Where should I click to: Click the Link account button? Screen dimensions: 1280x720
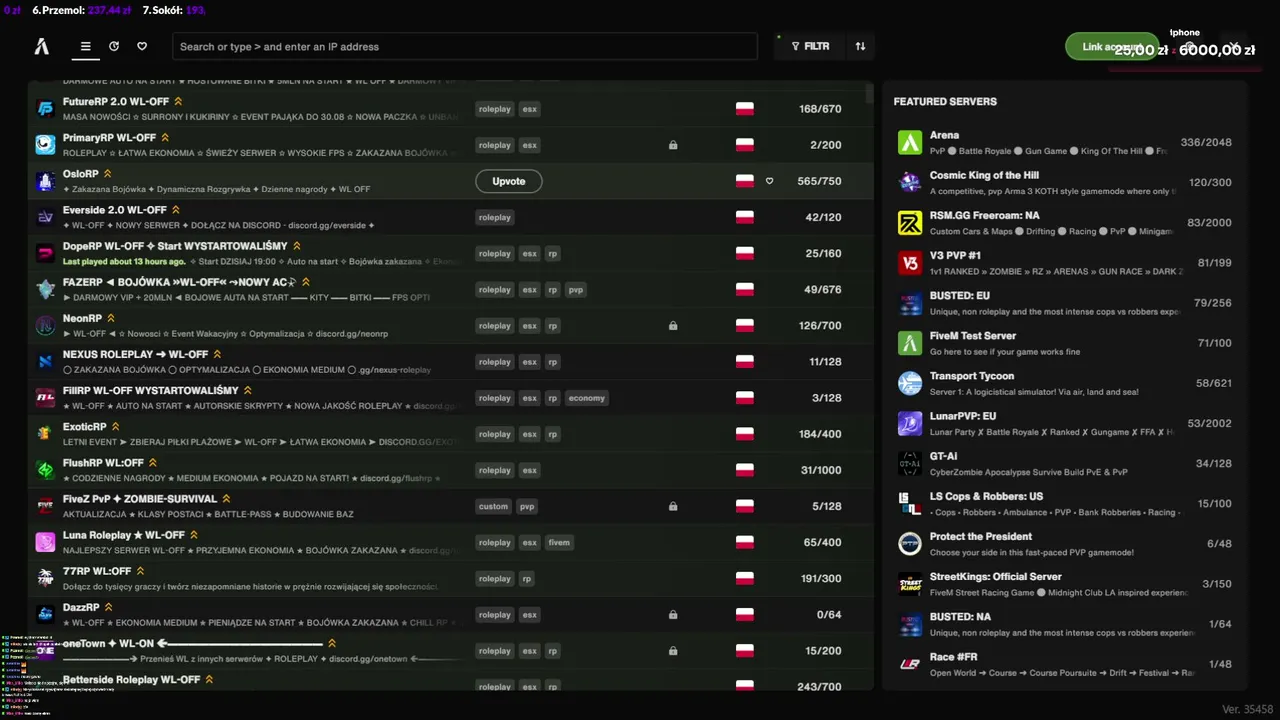tap(1112, 47)
